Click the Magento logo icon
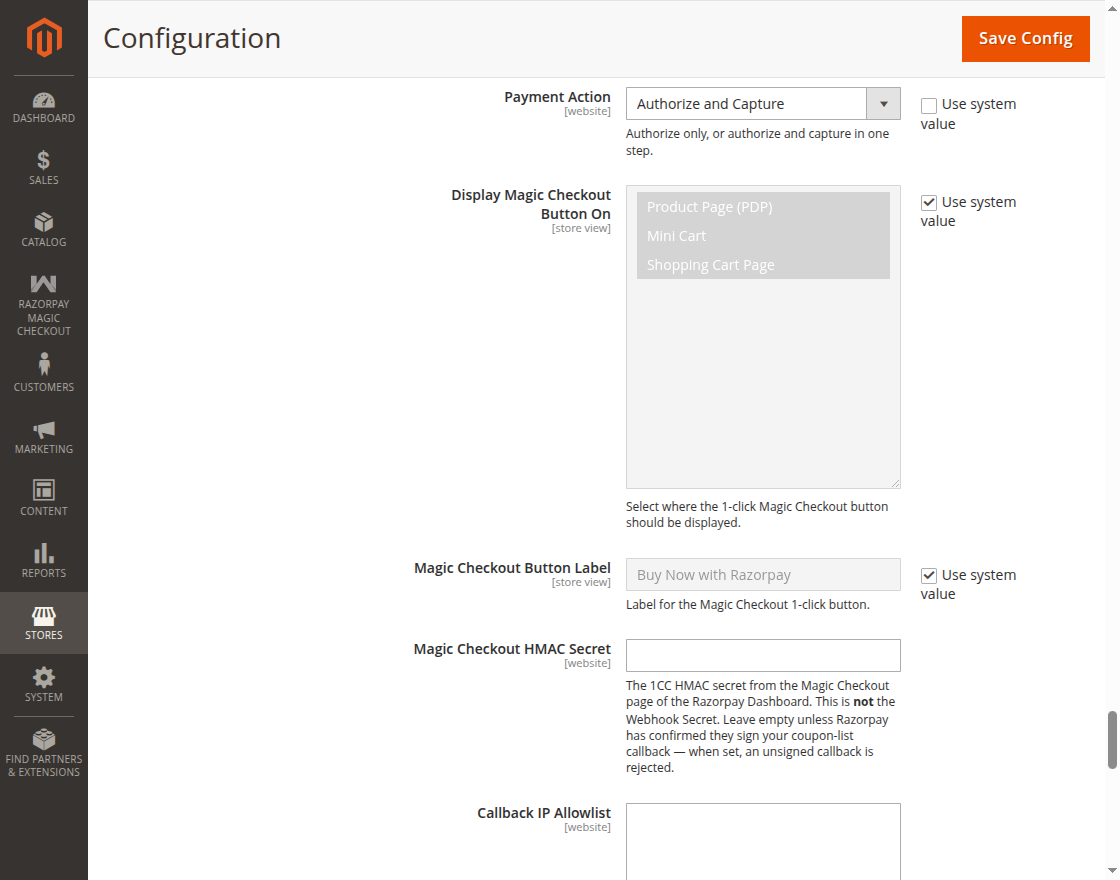The width and height of the screenshot is (1120, 880). (44, 37)
